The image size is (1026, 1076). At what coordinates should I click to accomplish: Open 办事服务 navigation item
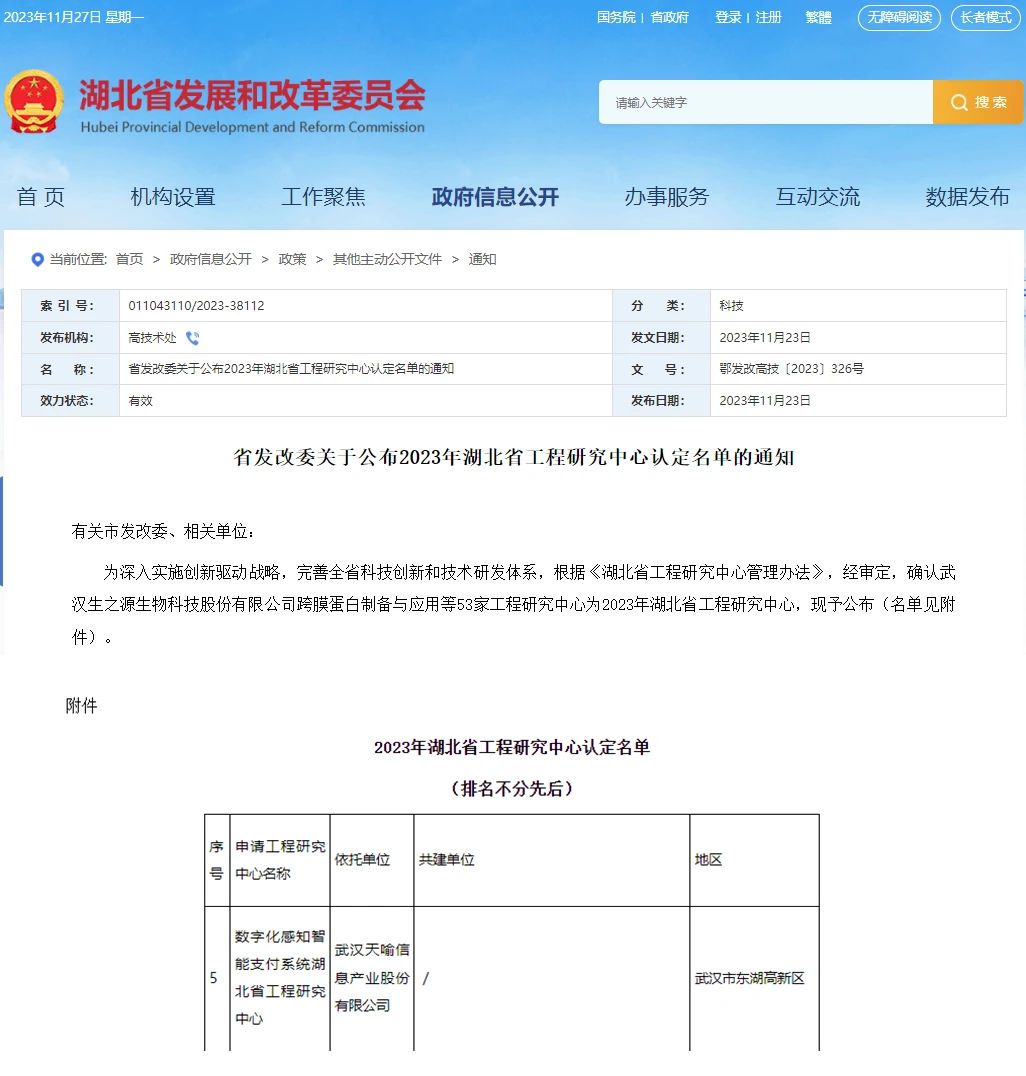[x=666, y=197]
